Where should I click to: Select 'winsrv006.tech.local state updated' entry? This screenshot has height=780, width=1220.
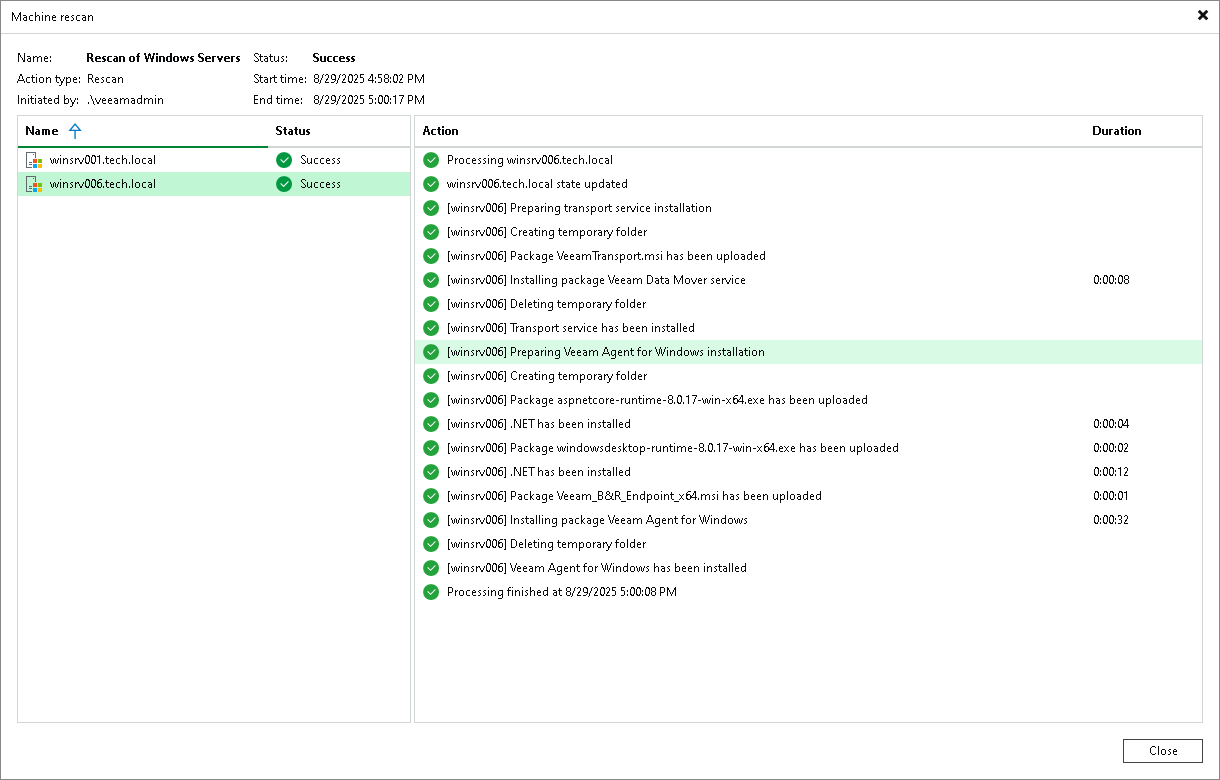(x=808, y=184)
